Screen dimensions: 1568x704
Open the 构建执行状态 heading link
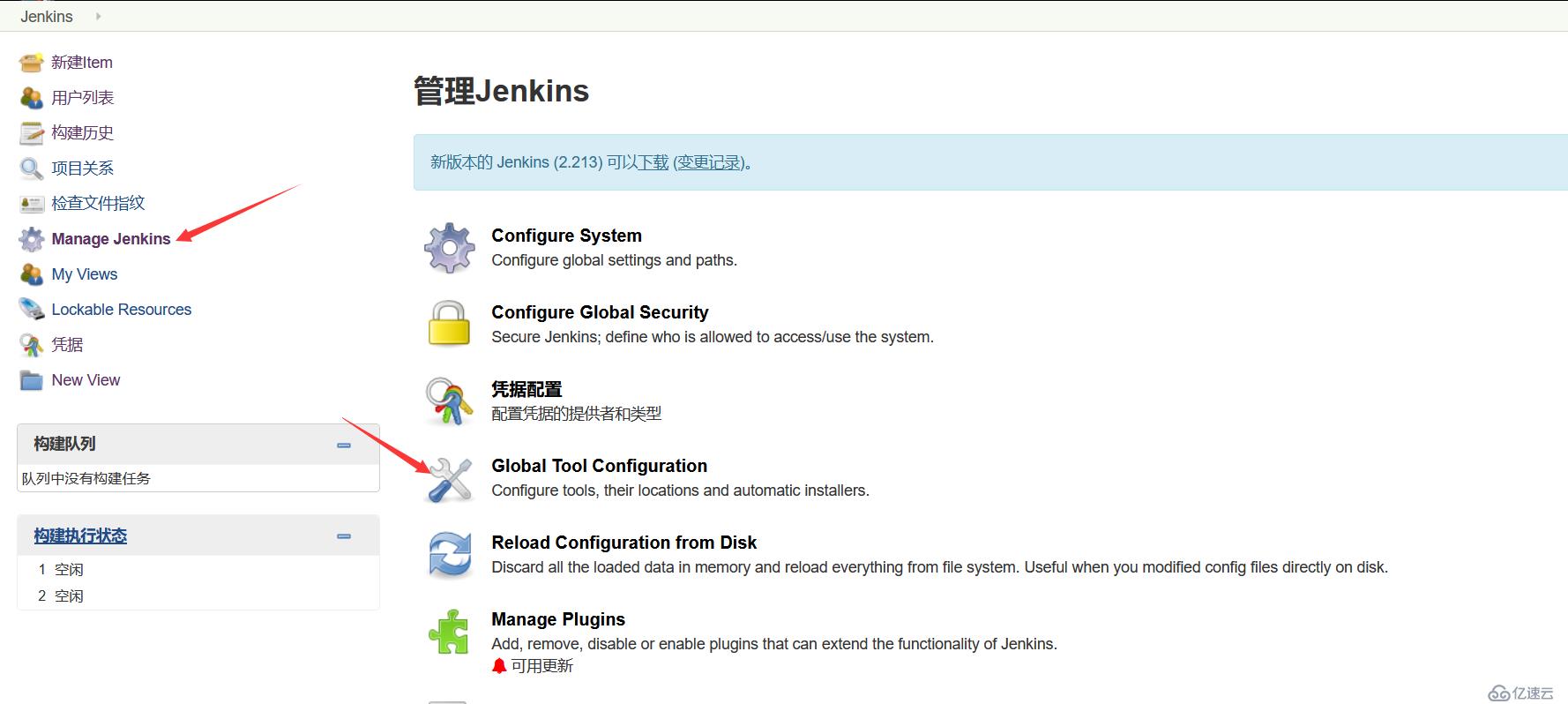click(80, 536)
